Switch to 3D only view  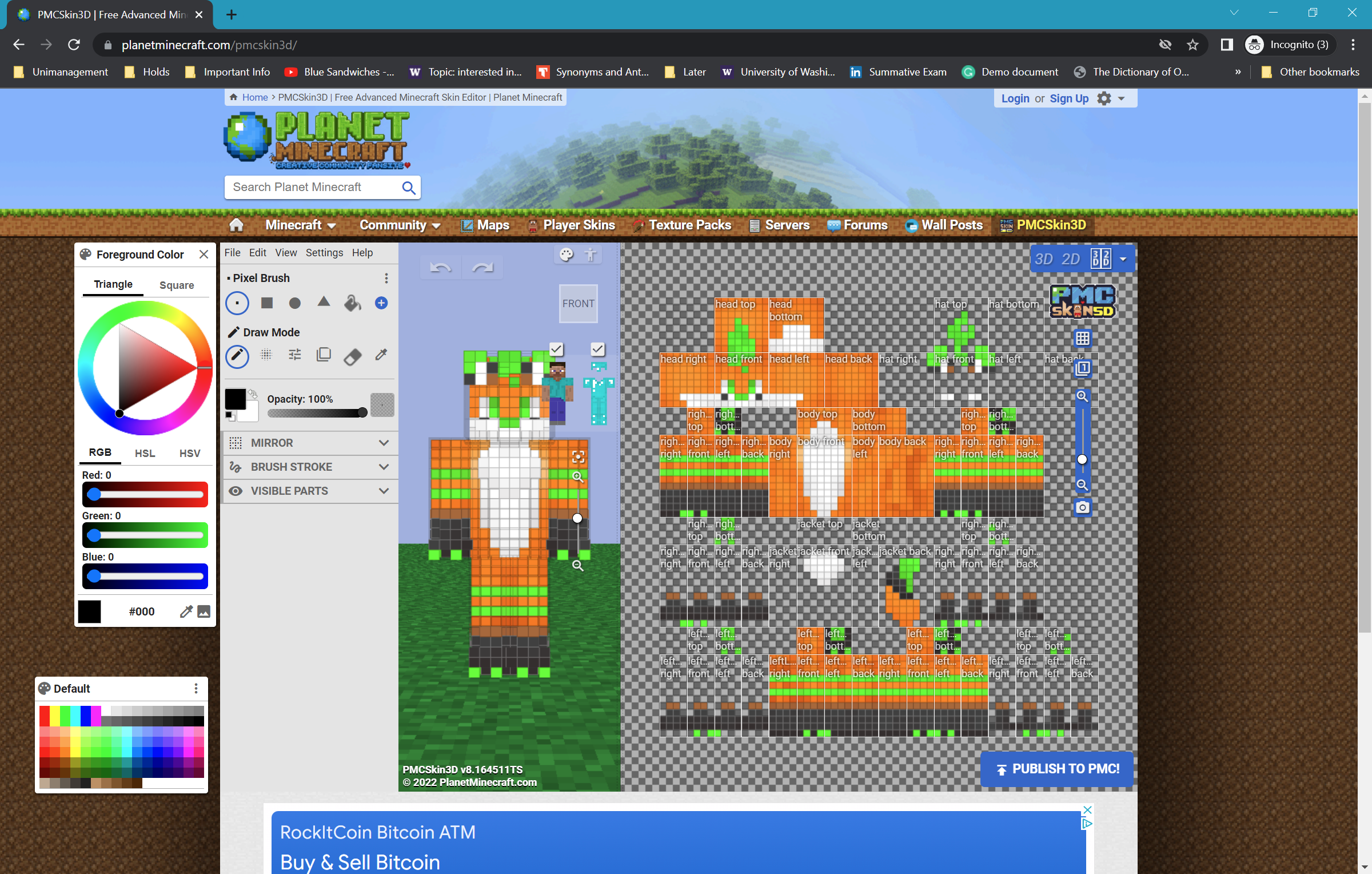click(1044, 259)
